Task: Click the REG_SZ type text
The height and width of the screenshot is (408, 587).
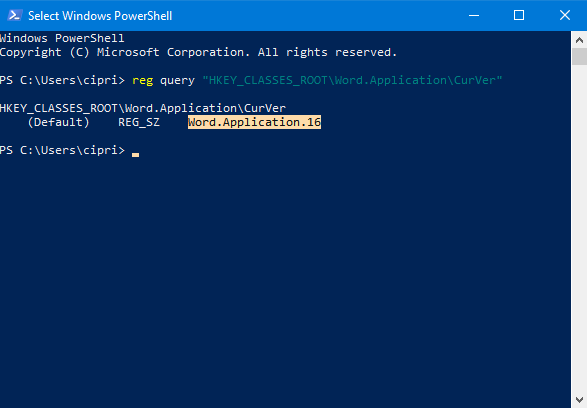Action: click(x=139, y=122)
